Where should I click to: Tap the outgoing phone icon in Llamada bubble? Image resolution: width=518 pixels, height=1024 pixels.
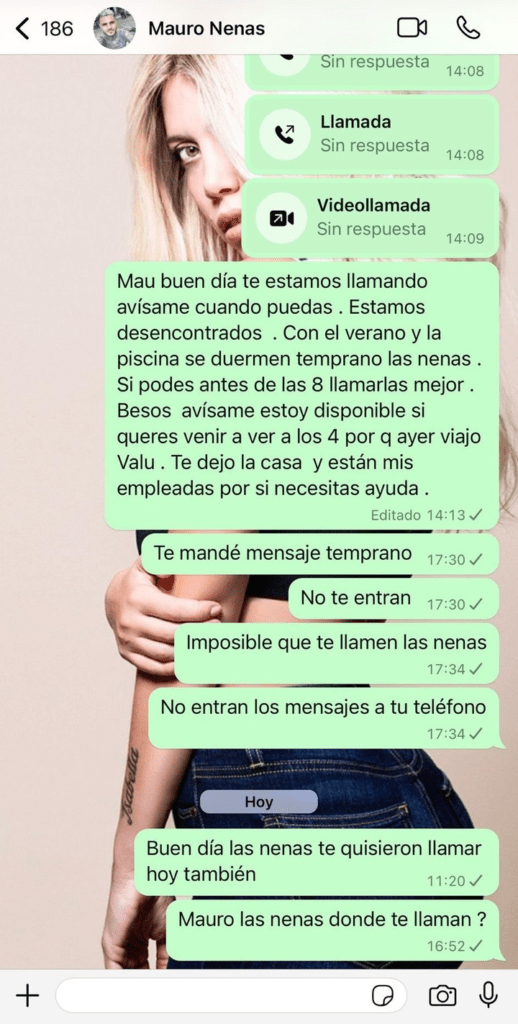point(283,135)
